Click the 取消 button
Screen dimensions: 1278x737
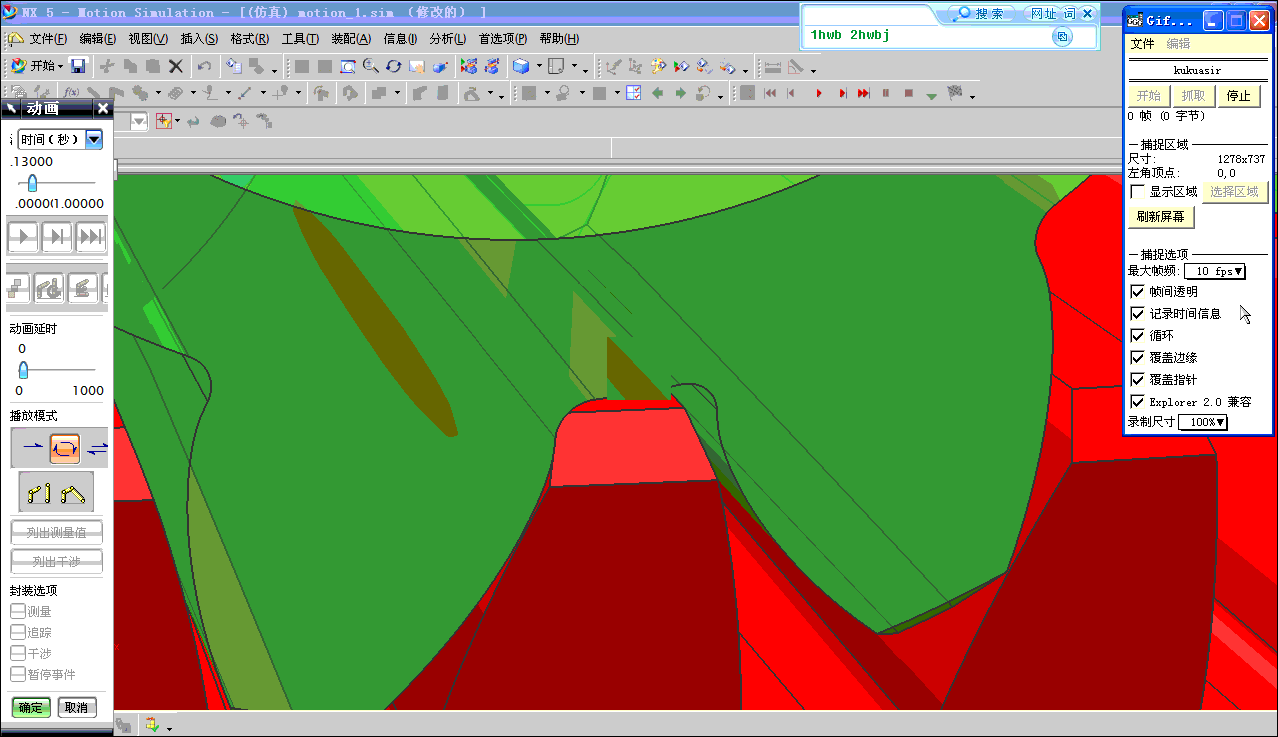tap(76, 708)
